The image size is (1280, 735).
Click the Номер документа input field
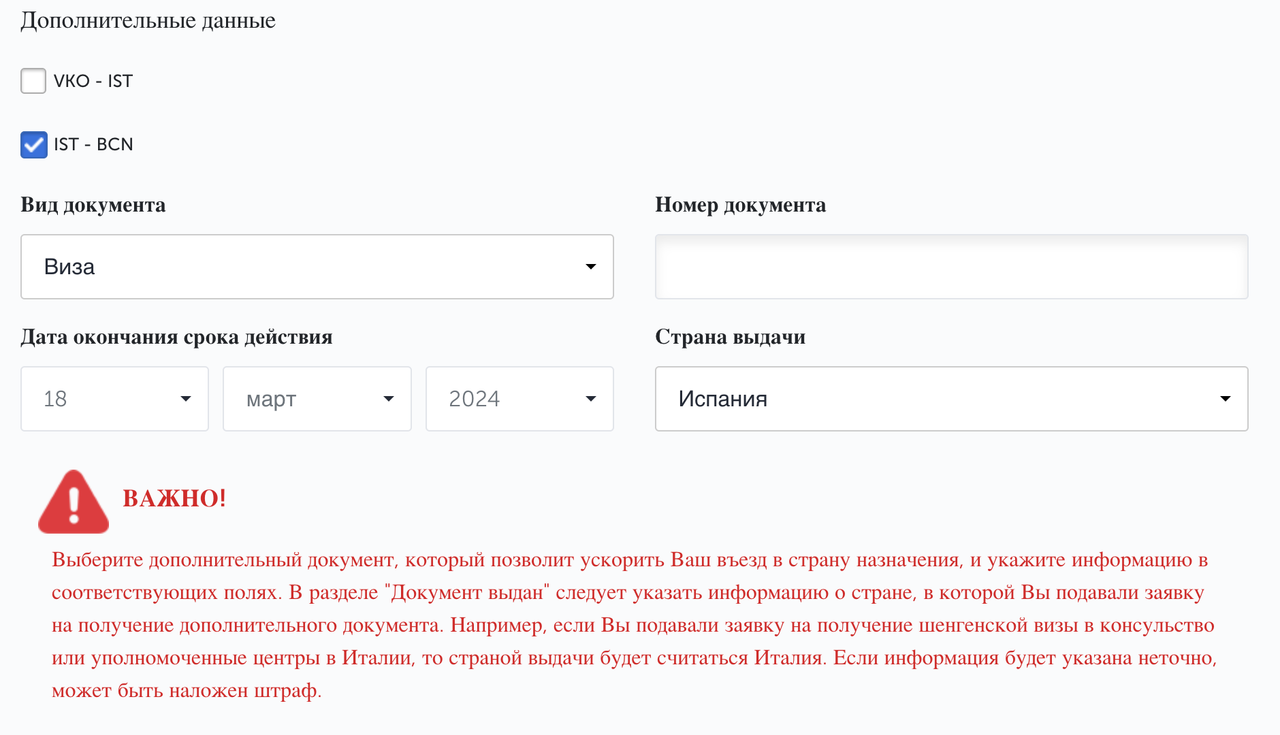click(x=951, y=267)
